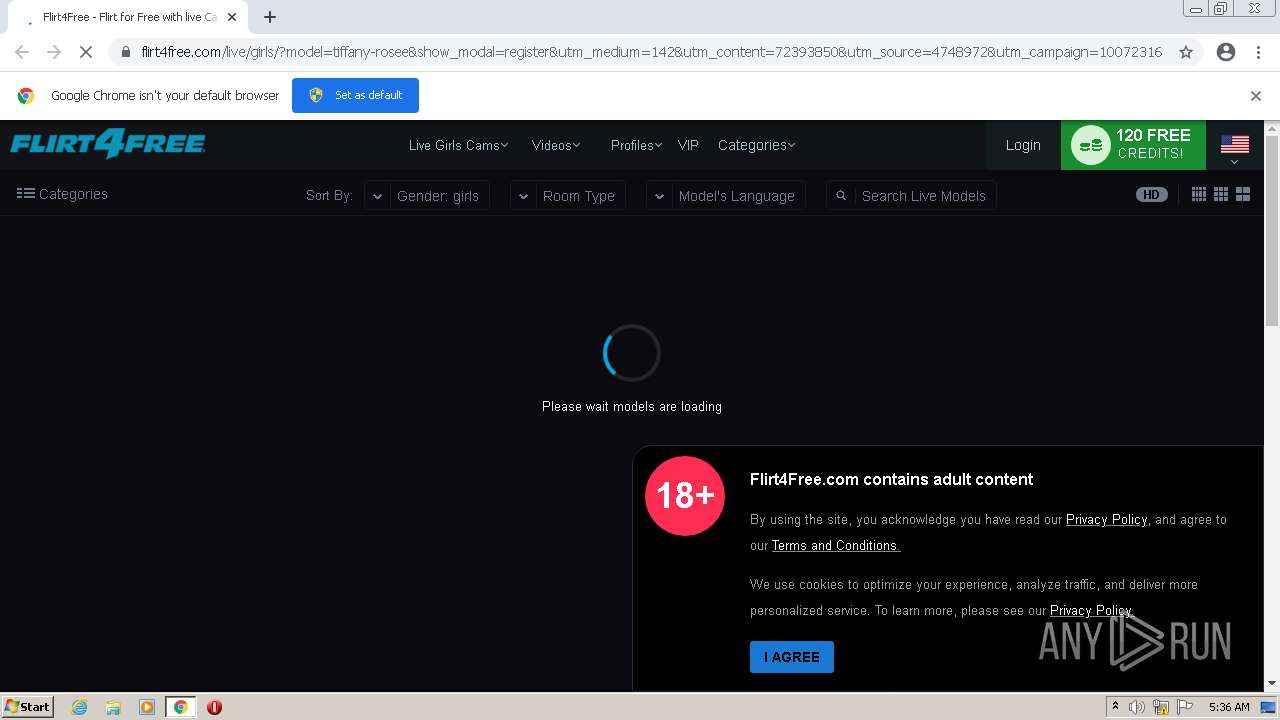
Task: Click the tray network icon
Action: (x=1161, y=707)
